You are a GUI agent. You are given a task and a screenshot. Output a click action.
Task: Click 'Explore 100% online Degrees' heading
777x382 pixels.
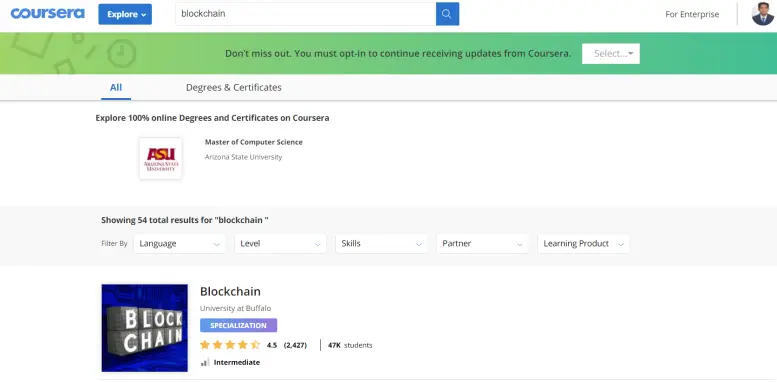(x=212, y=118)
